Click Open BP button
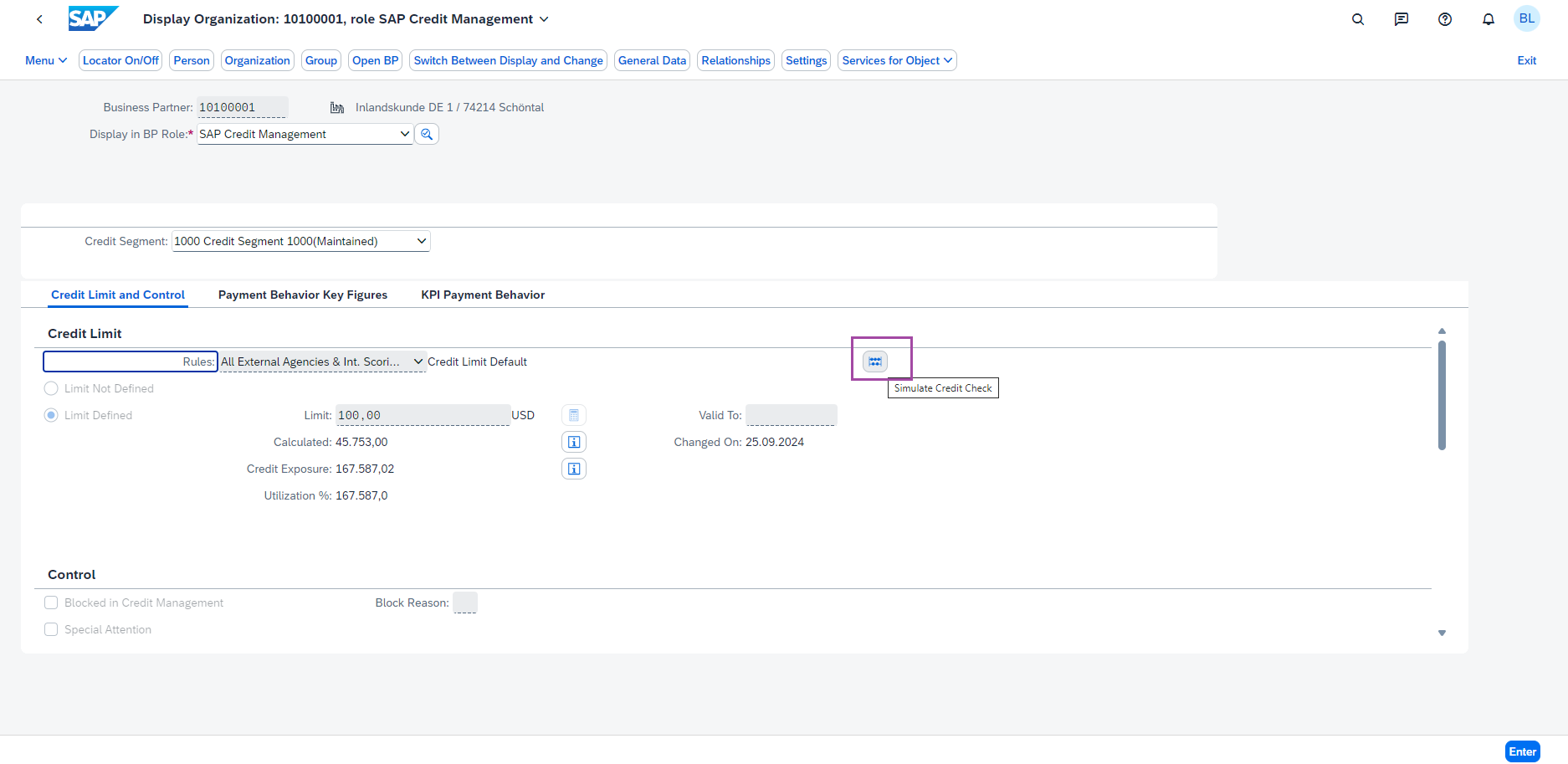 [376, 60]
